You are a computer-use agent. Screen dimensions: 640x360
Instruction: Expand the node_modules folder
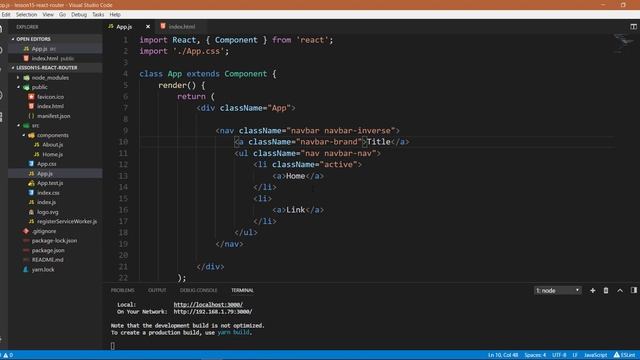[x=50, y=78]
